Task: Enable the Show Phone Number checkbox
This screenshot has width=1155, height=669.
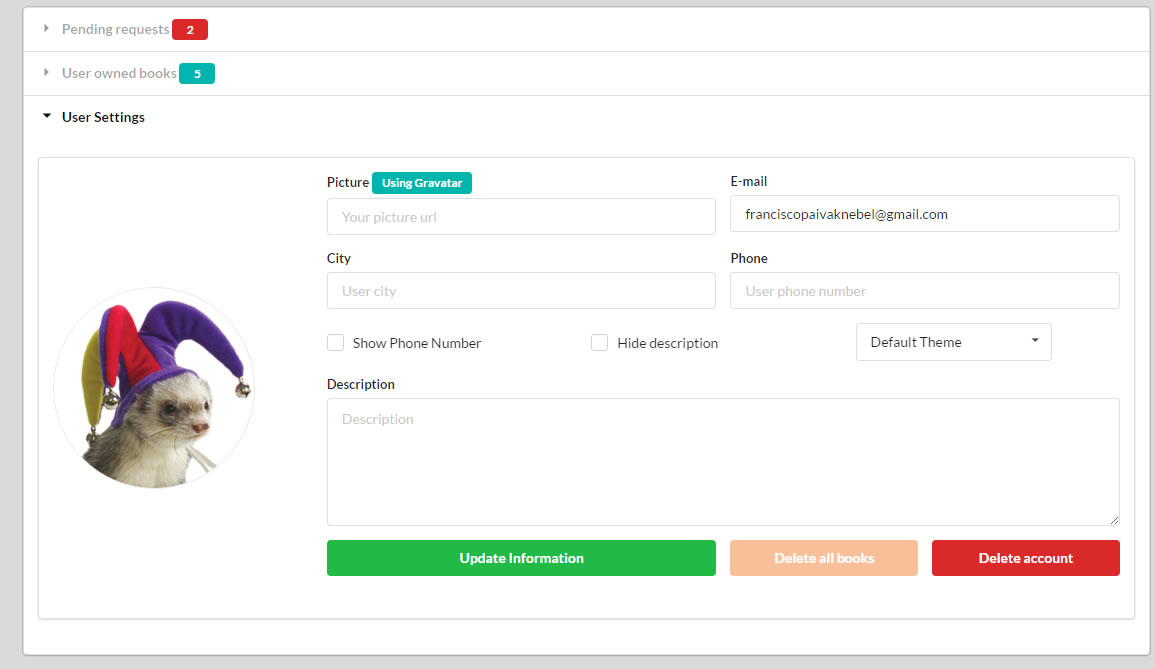Action: [x=335, y=343]
